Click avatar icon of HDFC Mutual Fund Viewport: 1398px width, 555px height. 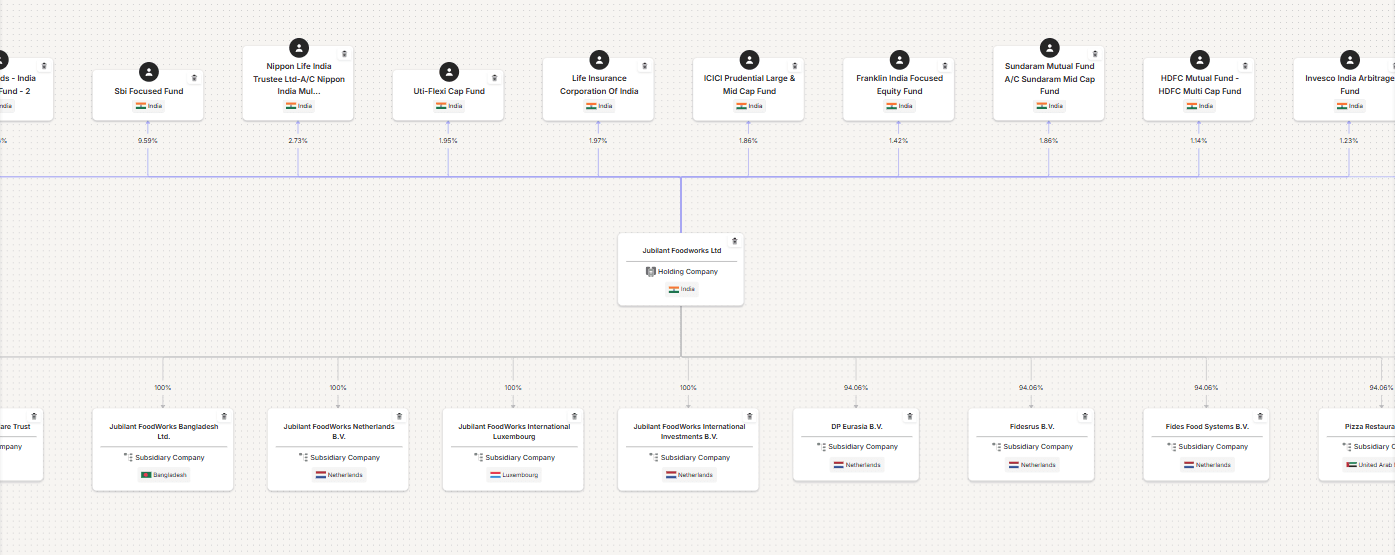click(1199, 60)
